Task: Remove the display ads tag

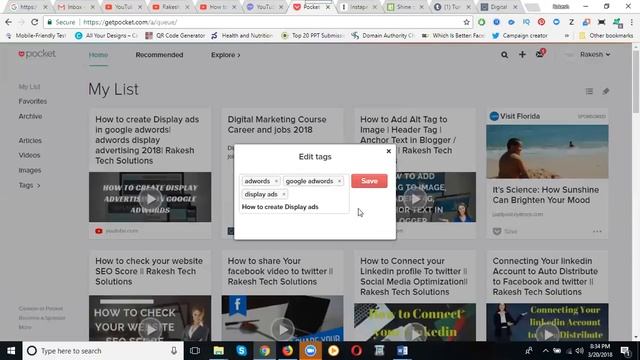Action: tap(284, 194)
